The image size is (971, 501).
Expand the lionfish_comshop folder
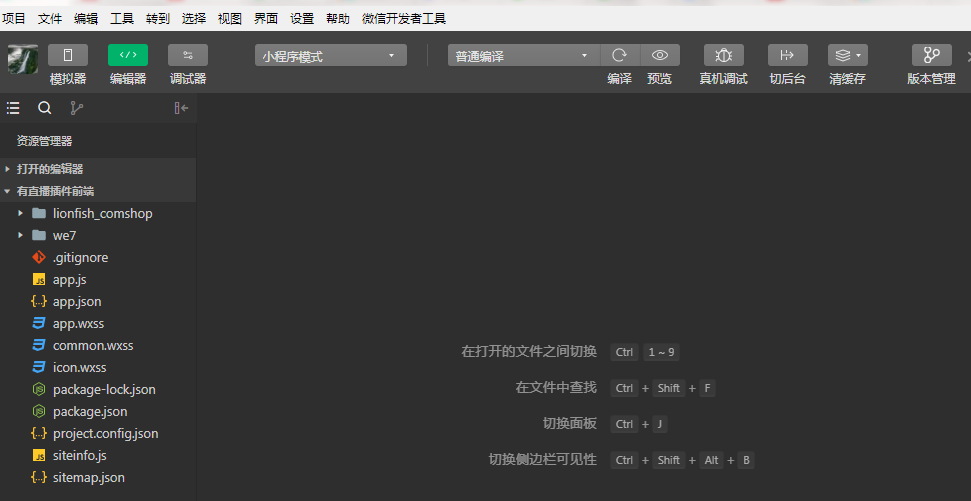98,214
